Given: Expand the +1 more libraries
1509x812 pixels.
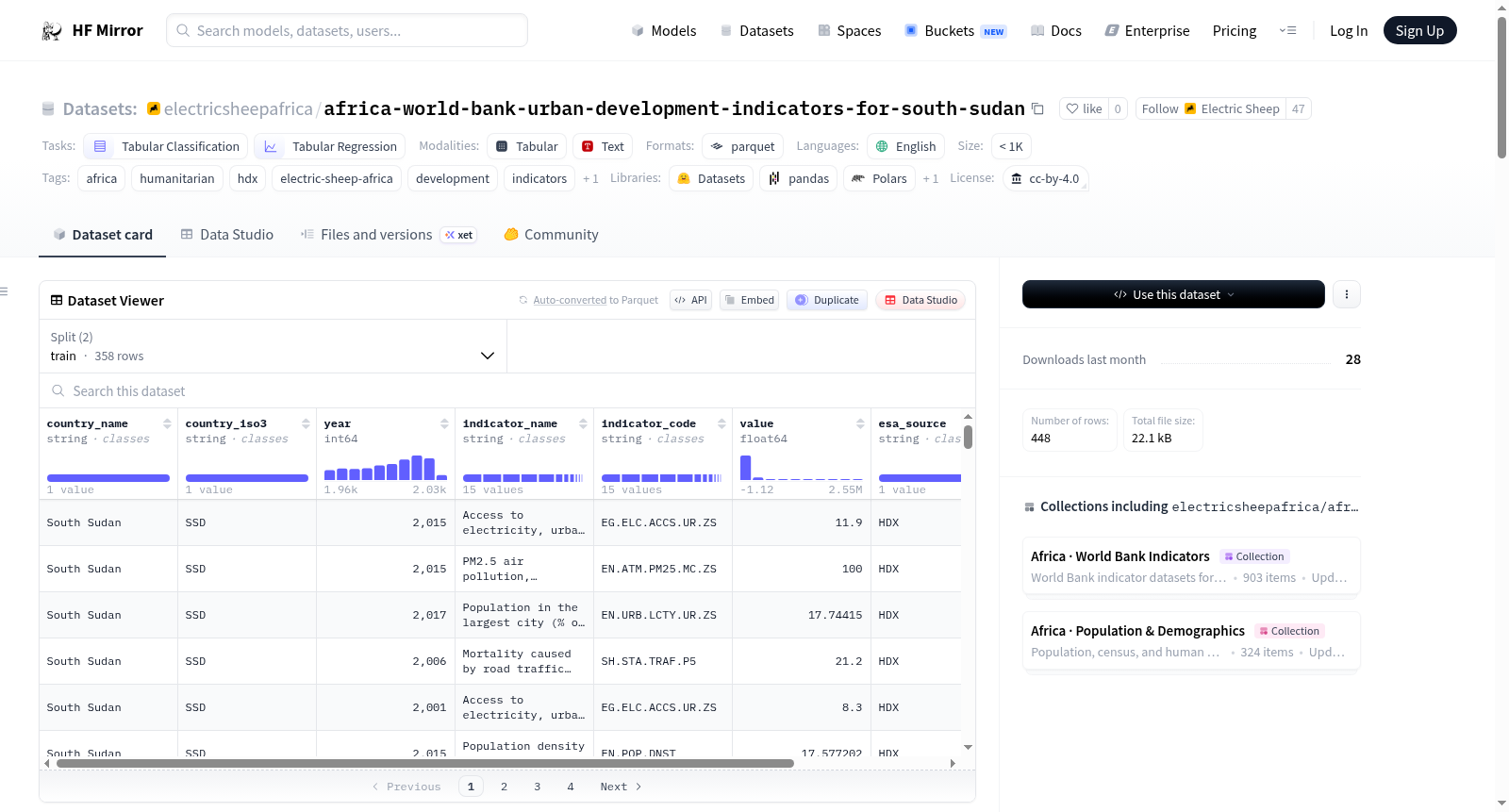Looking at the screenshot, I should coord(930,178).
